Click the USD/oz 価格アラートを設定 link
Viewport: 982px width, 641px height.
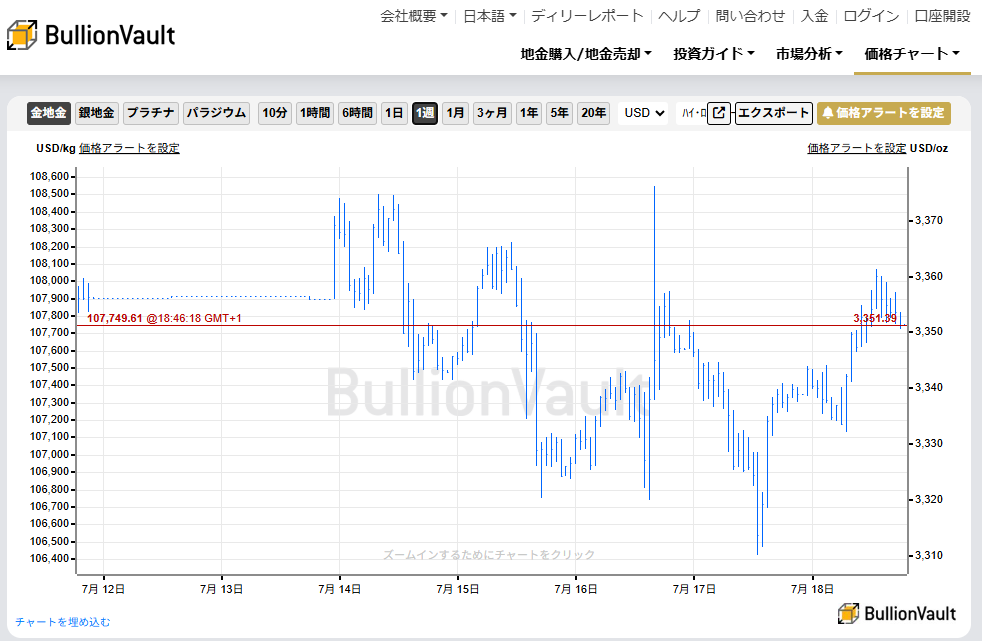click(x=857, y=148)
